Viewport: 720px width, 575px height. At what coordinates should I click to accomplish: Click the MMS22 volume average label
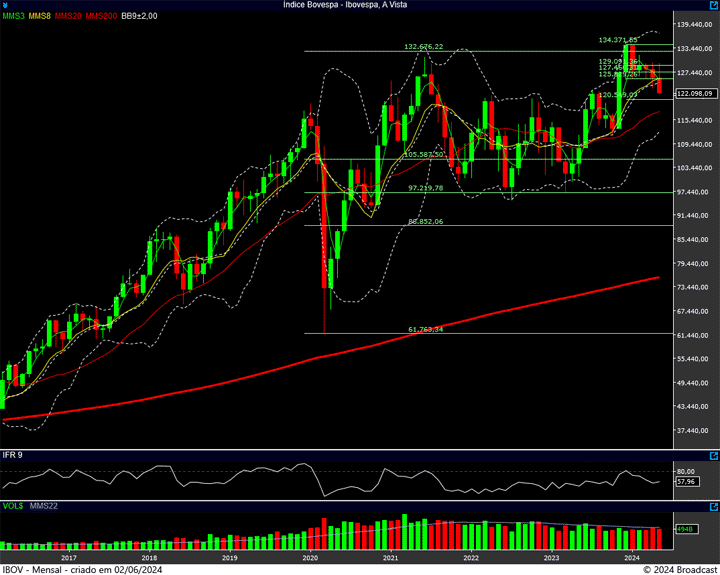pos(44,506)
